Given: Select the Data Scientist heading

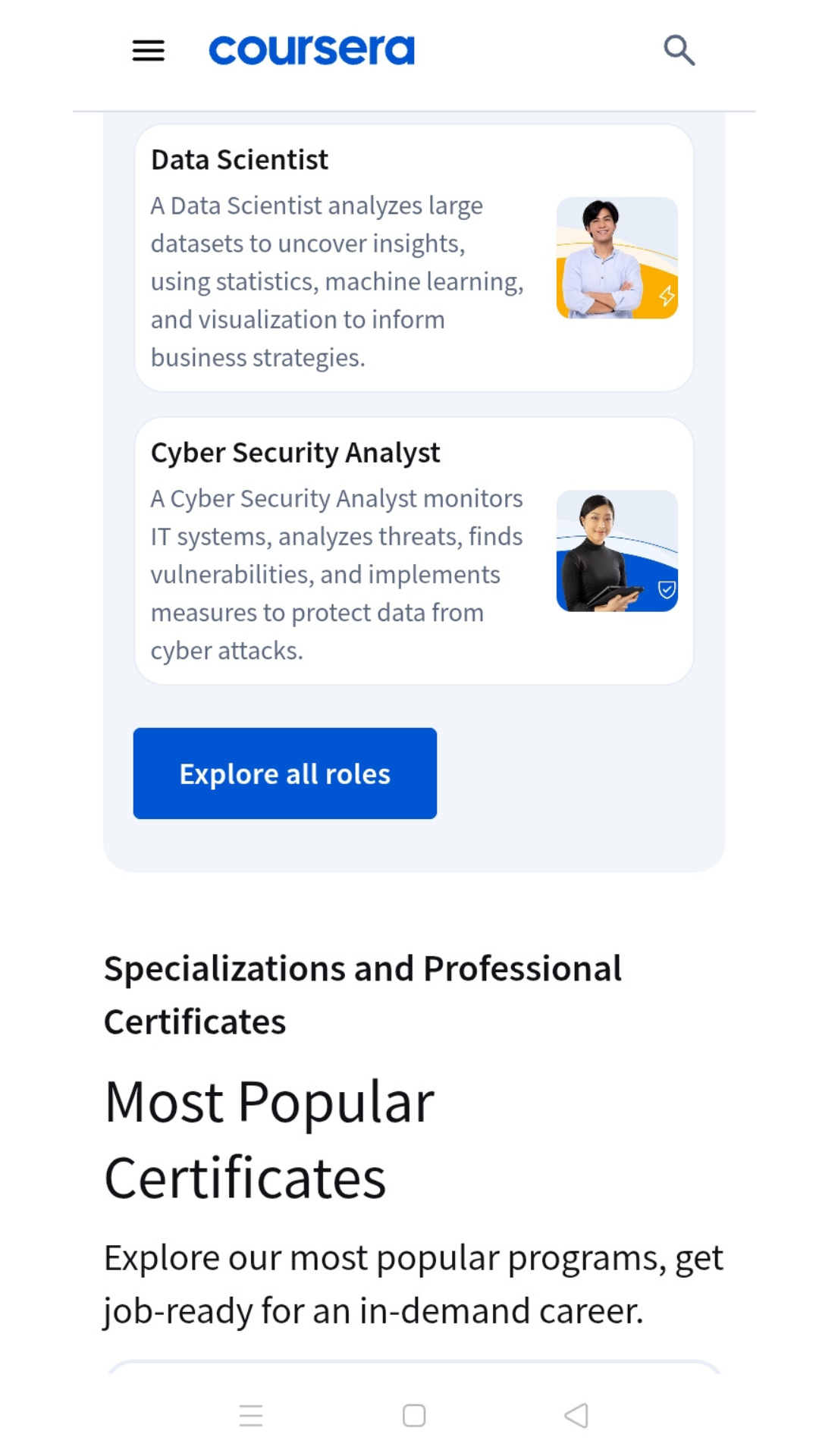Looking at the screenshot, I should (x=239, y=159).
